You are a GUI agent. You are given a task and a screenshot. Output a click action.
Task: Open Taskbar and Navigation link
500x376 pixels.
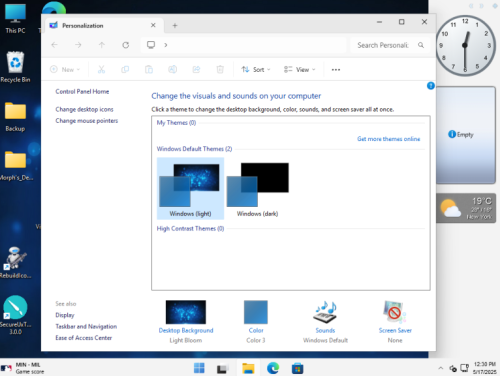(x=86, y=326)
